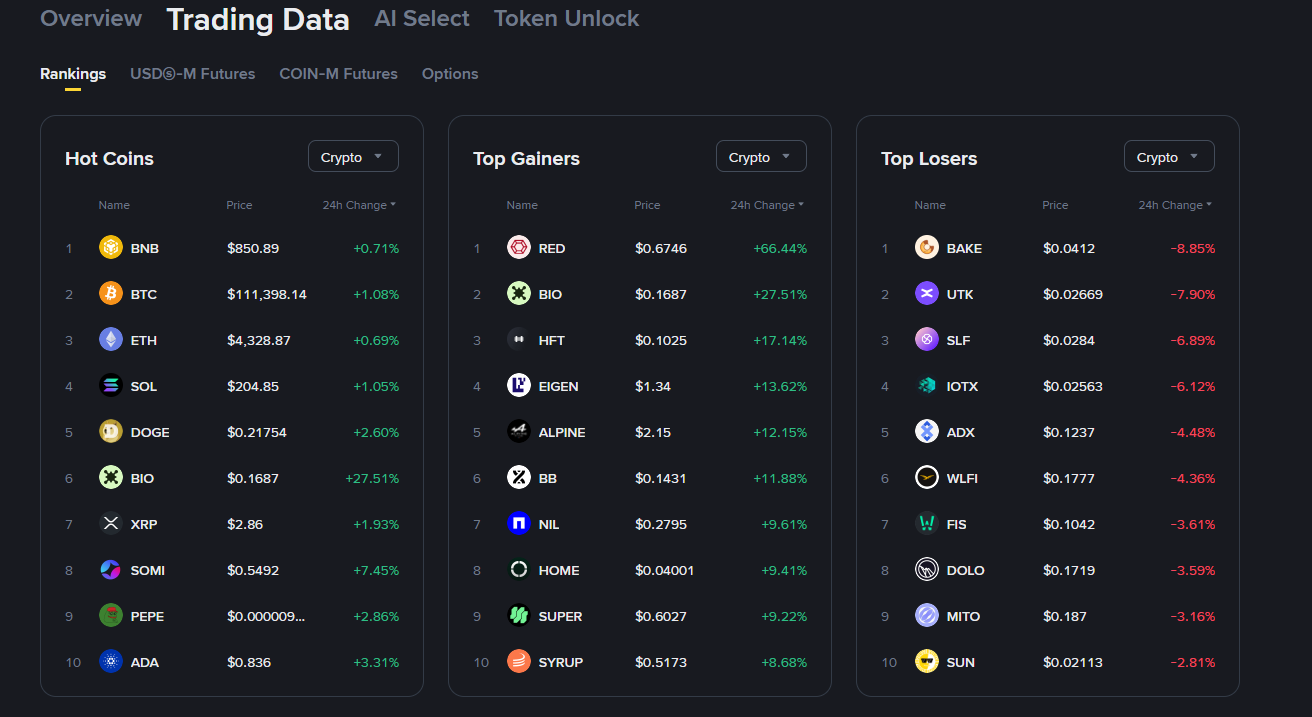
Task: Click the Ethereum ETH coin icon
Action: (x=111, y=340)
